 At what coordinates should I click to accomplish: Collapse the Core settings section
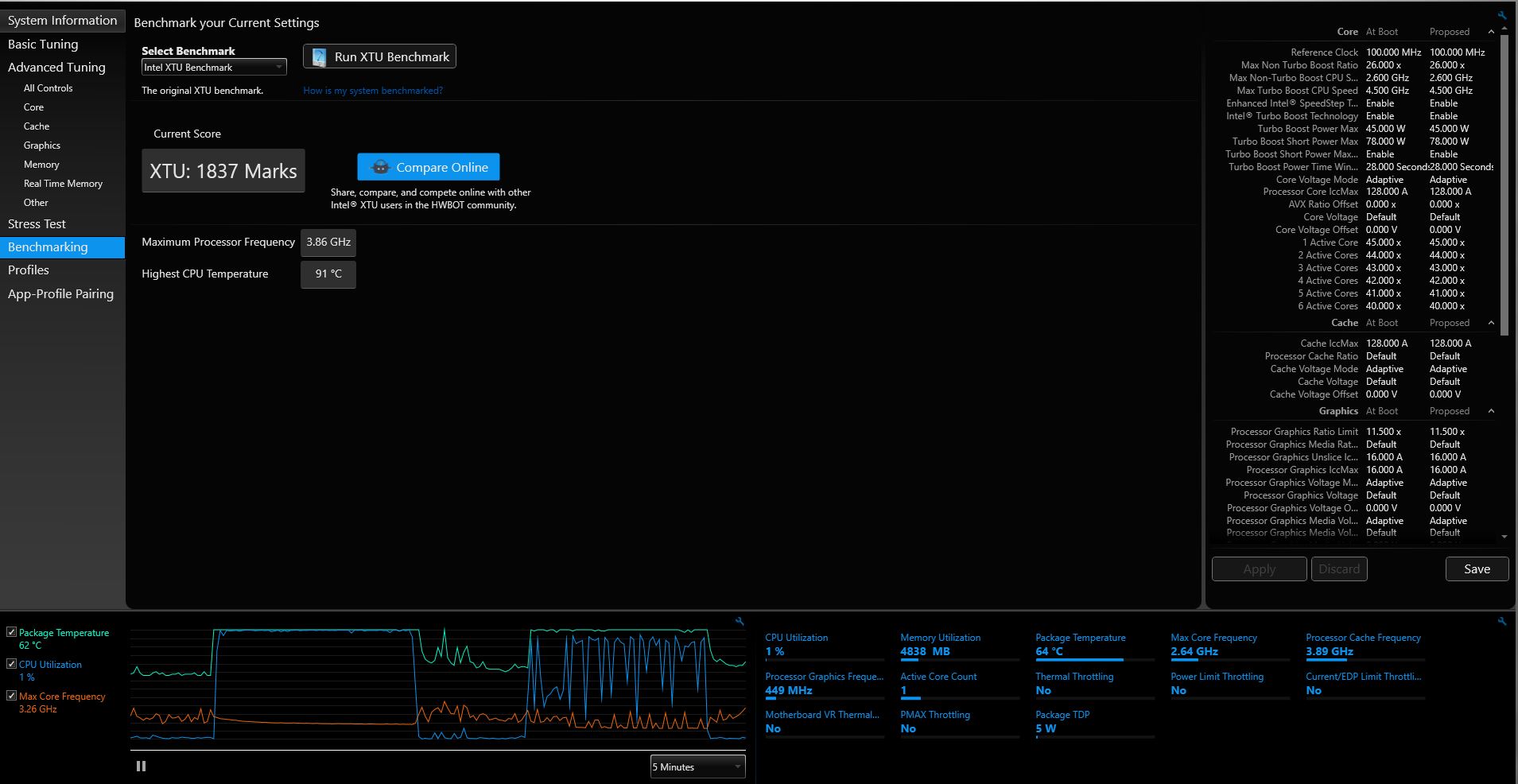pyautogui.click(x=1491, y=32)
